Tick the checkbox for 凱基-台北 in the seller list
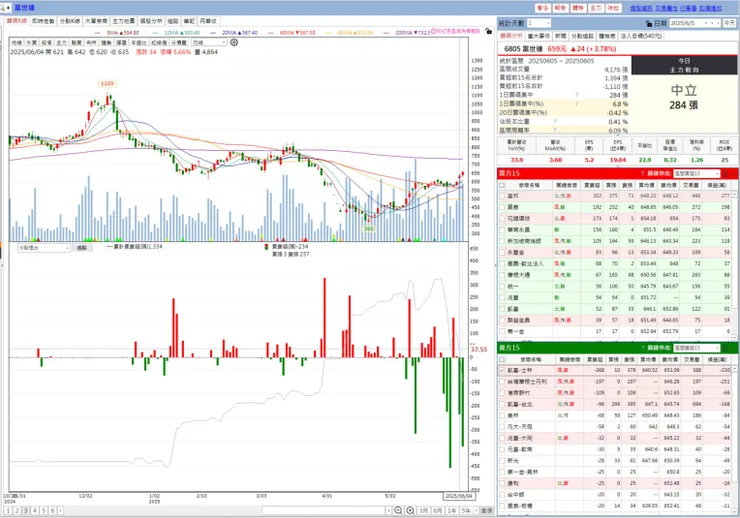This screenshot has height=518, width=740. 502,404
